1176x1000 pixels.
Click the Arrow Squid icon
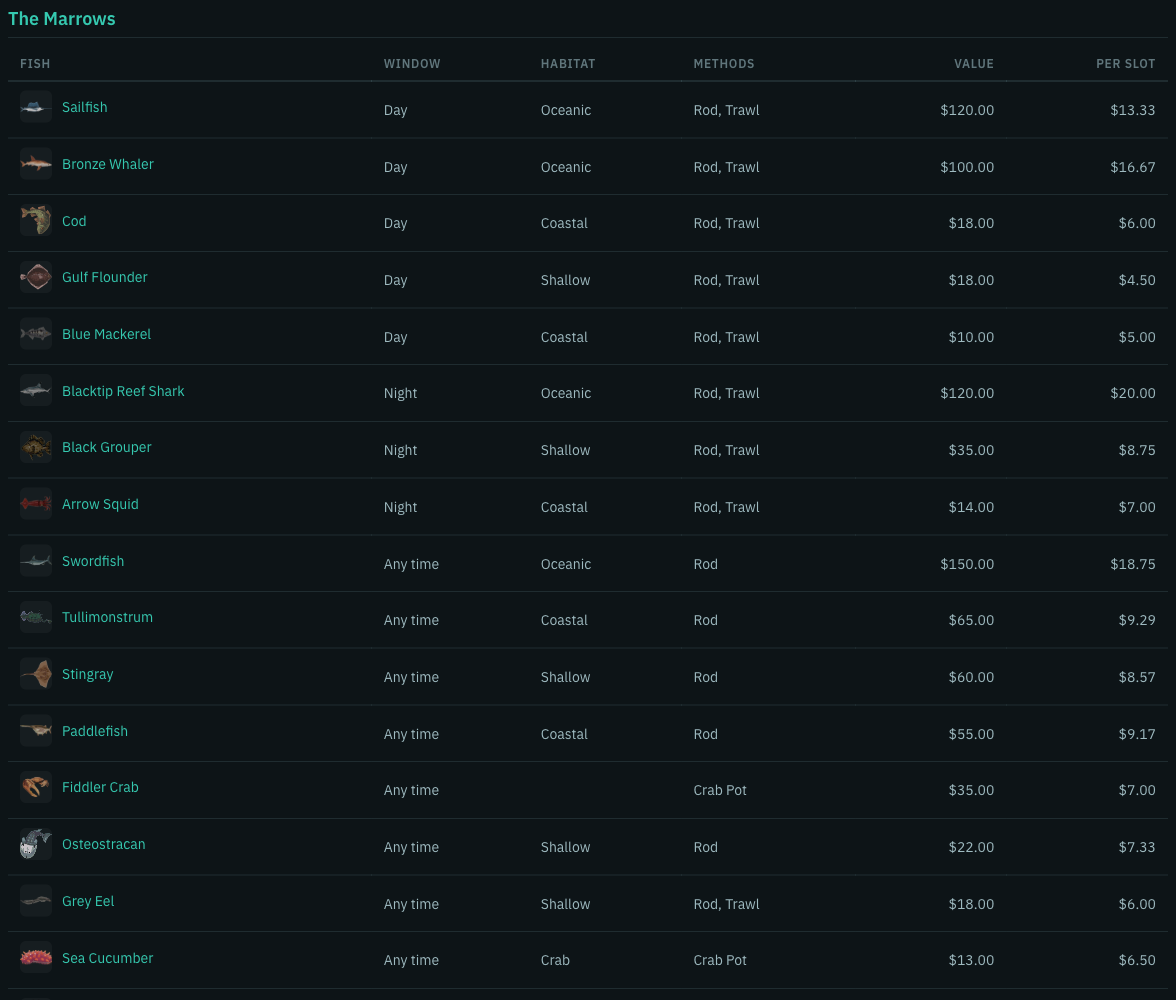pyautogui.click(x=35, y=504)
